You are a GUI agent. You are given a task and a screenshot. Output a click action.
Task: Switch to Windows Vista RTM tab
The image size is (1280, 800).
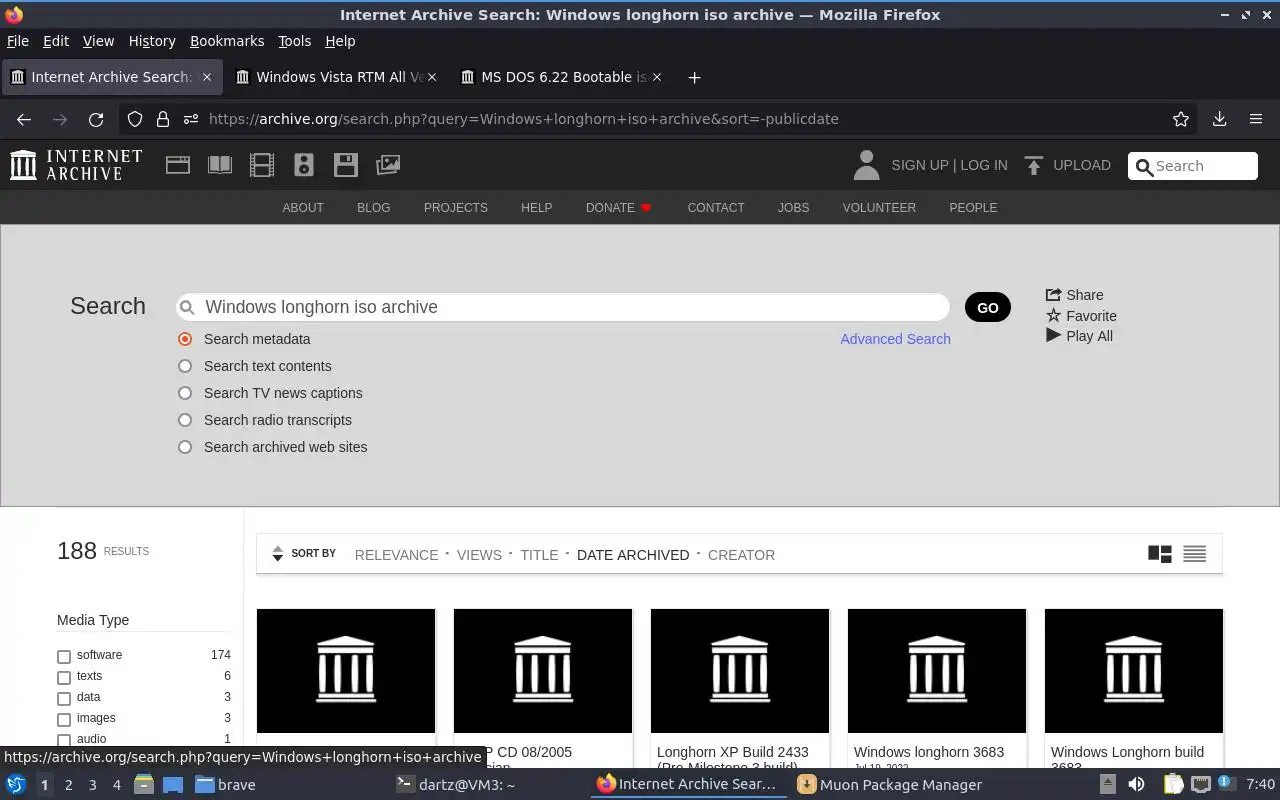[337, 77]
